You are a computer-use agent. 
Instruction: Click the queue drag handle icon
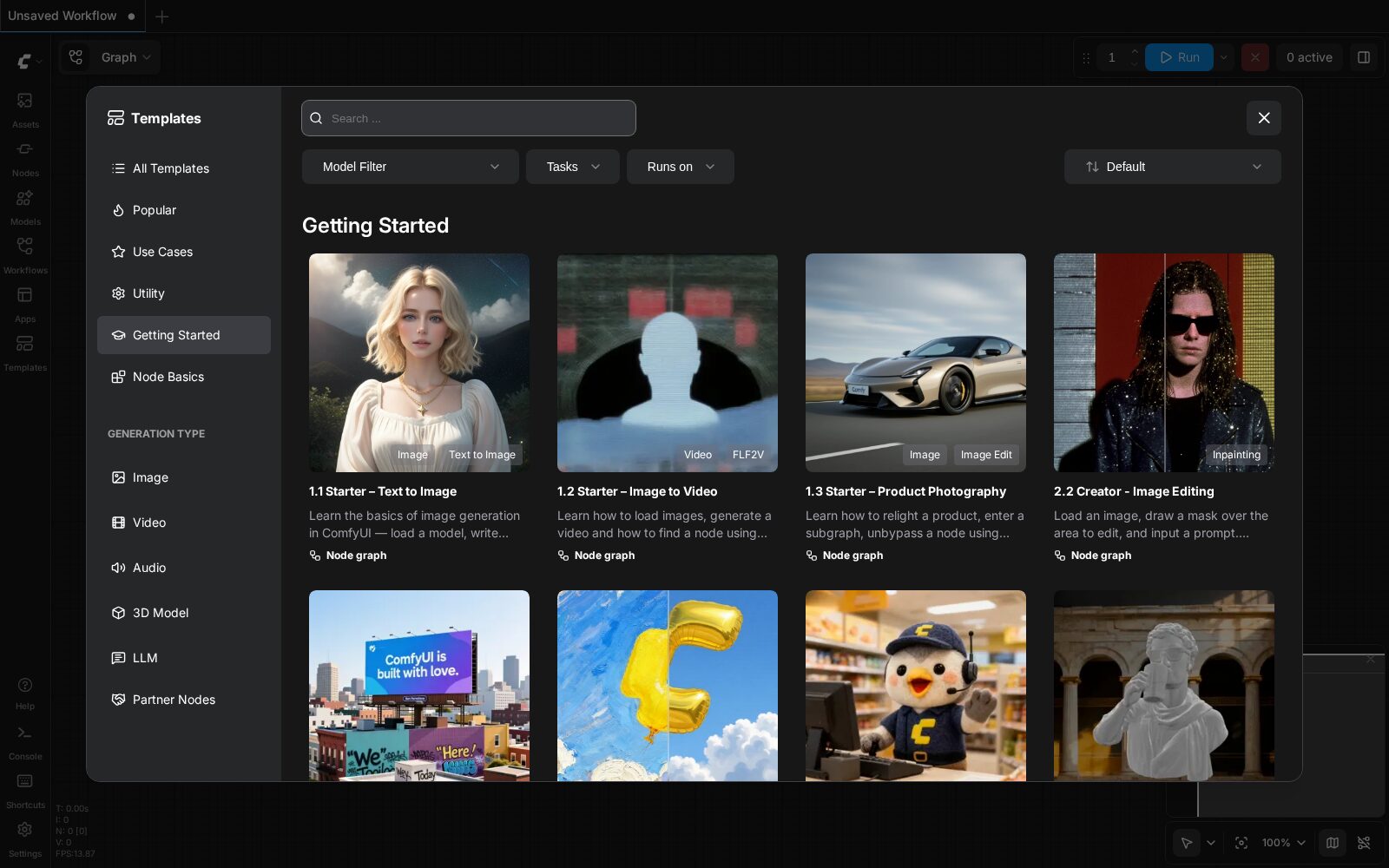coord(1086,57)
